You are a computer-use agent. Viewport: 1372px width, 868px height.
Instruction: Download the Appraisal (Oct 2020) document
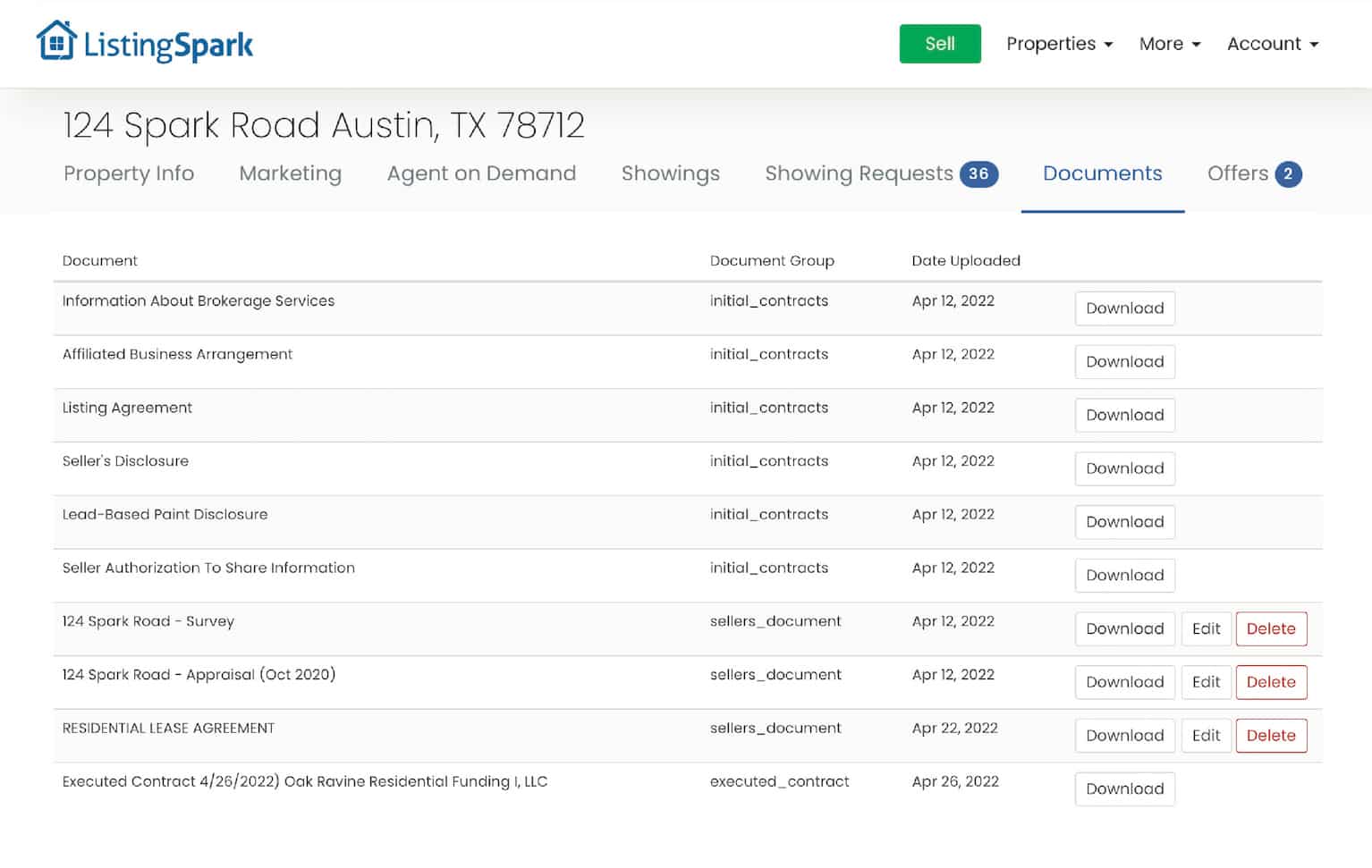1124,682
